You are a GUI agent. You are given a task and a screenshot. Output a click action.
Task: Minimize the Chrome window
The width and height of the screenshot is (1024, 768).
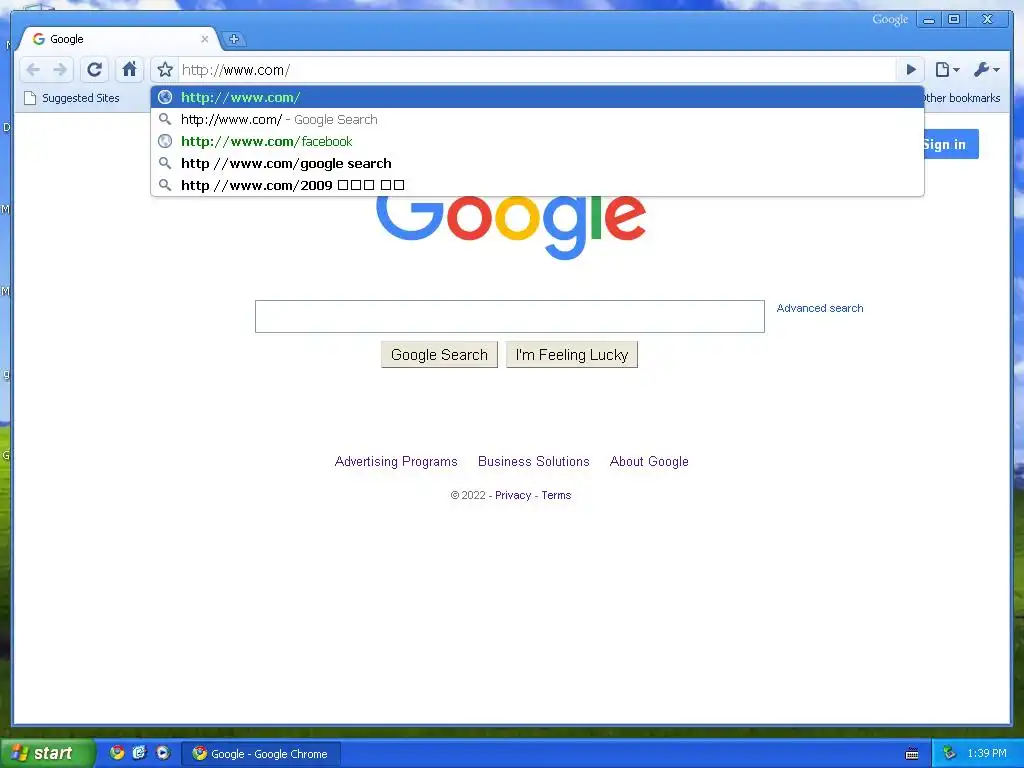tap(929, 20)
